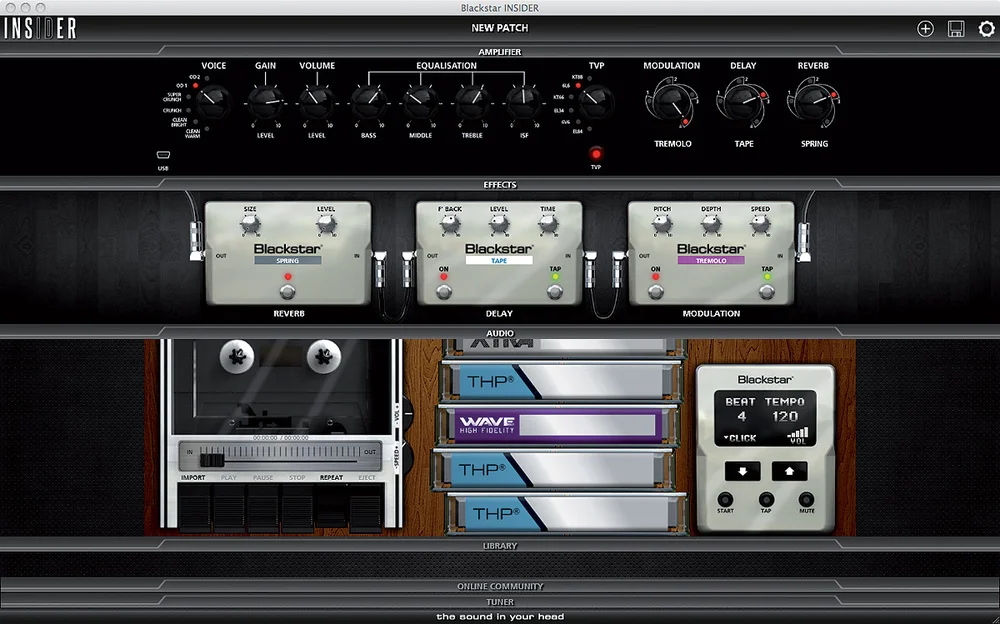Screen dimensions: 1000x624
Task: Click the MIDDLE equalisation knob
Action: coord(420,102)
